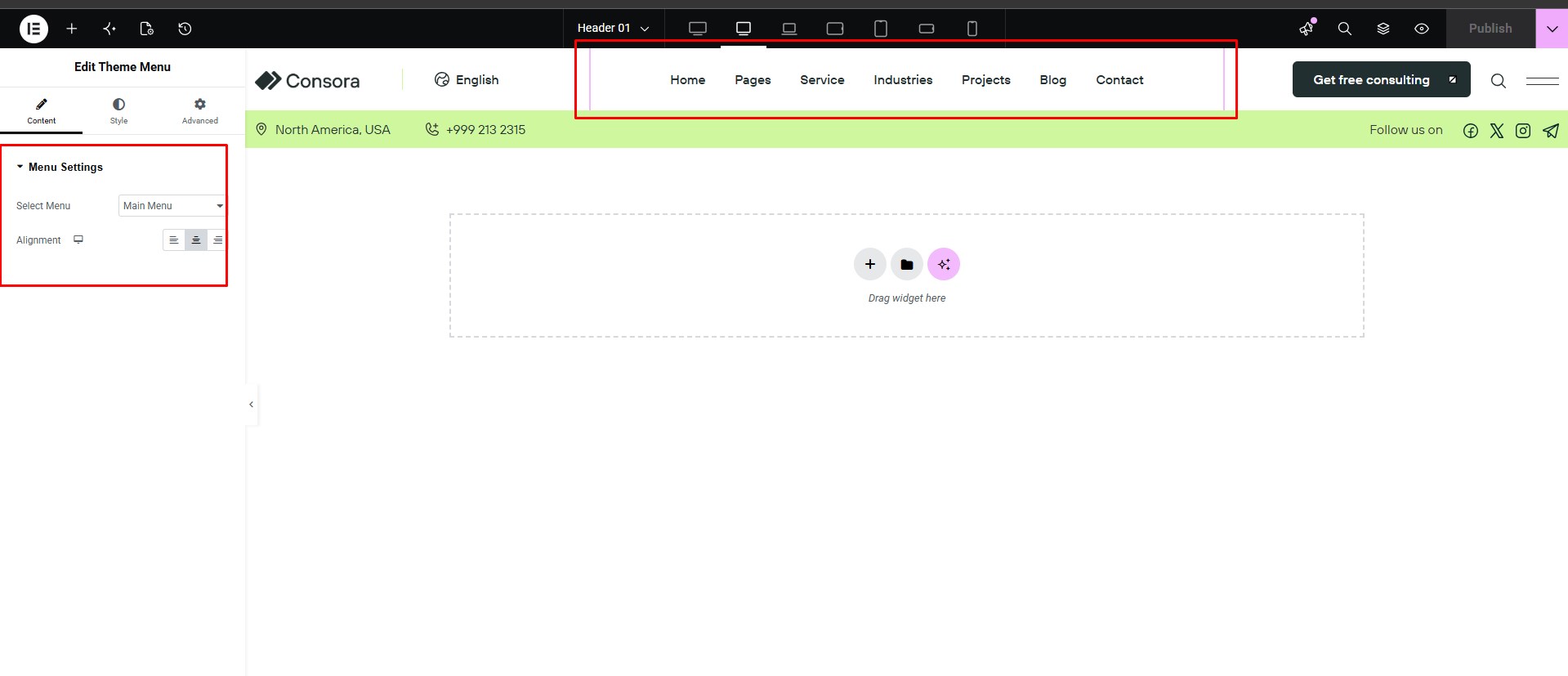Open the Facebook social icon
This screenshot has height=676, width=1568.
(1471, 131)
